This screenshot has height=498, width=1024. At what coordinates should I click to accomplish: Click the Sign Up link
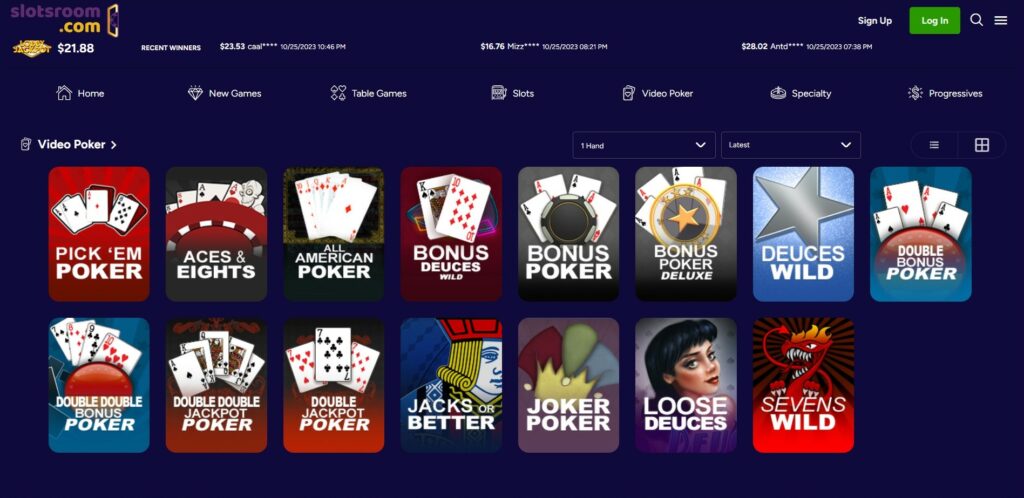(874, 21)
